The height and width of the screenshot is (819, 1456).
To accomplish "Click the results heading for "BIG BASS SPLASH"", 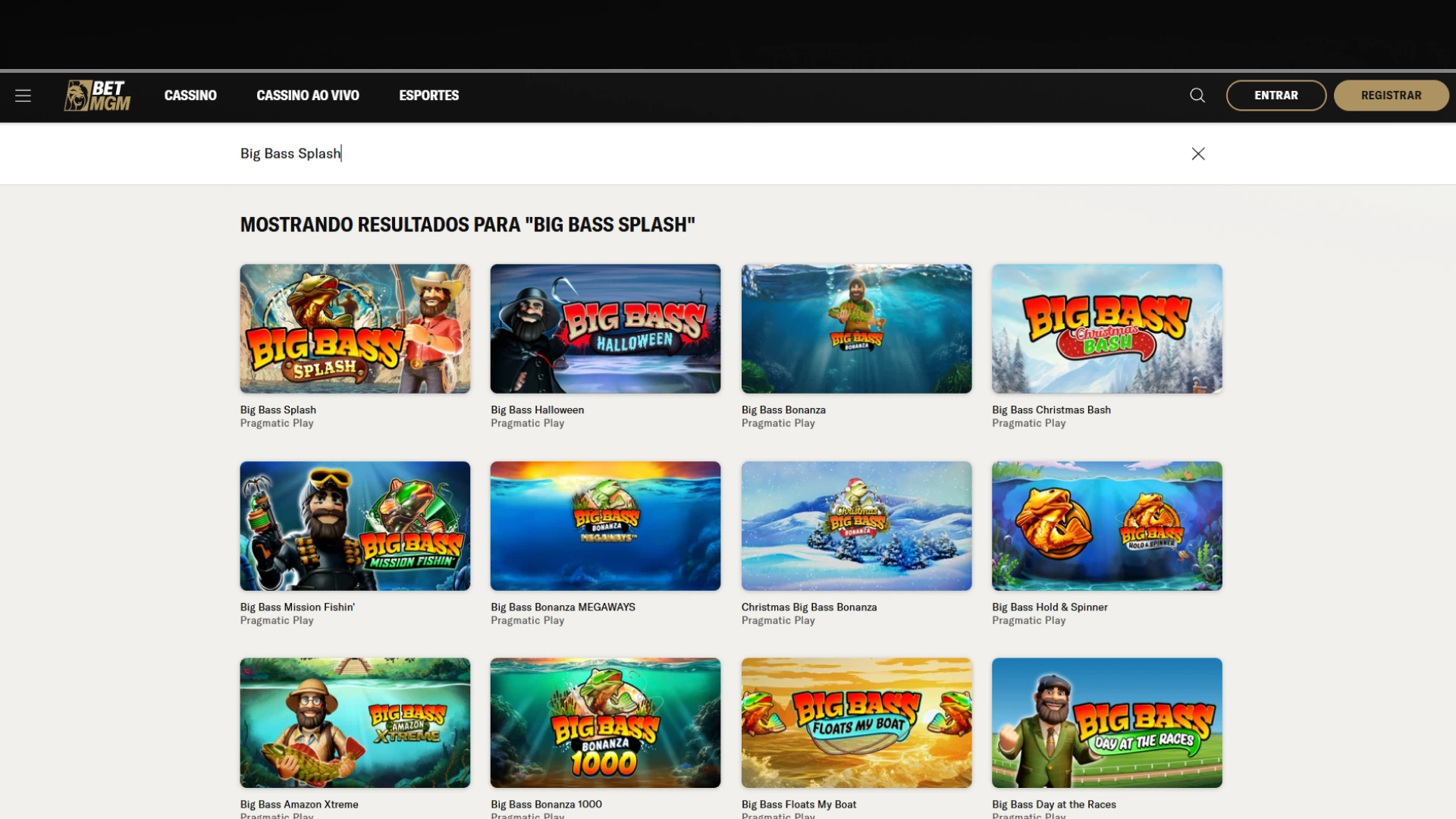I will [x=468, y=224].
